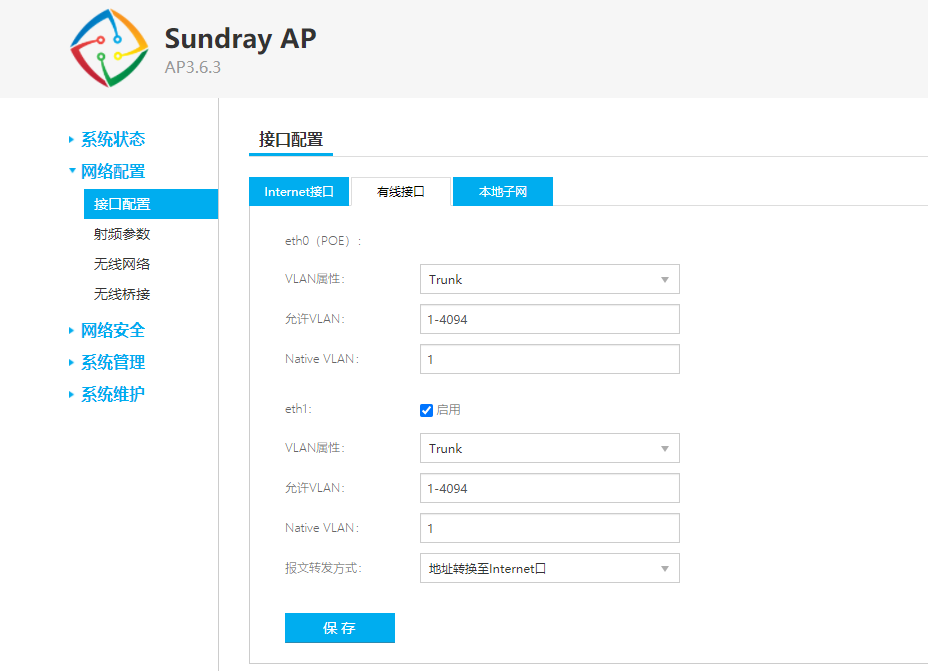Open the eth0 VLAN属性 dropdown
The height and width of the screenshot is (671, 928).
[549, 279]
